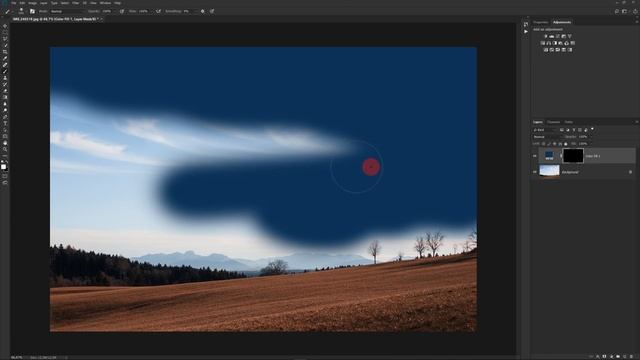640x360 pixels.
Task: Open layer Fill dropdown
Action: click(591, 144)
